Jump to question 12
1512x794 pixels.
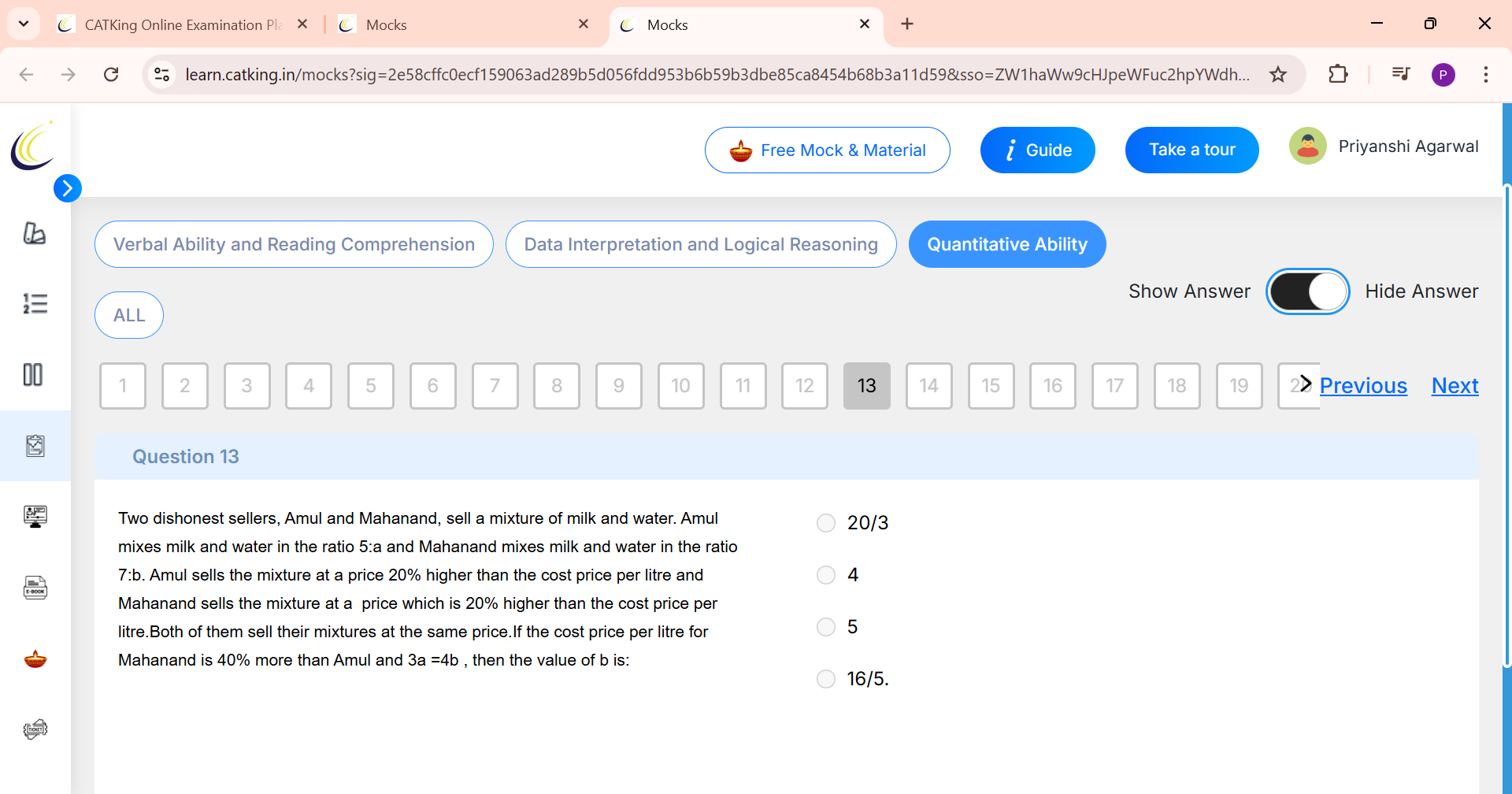click(805, 386)
